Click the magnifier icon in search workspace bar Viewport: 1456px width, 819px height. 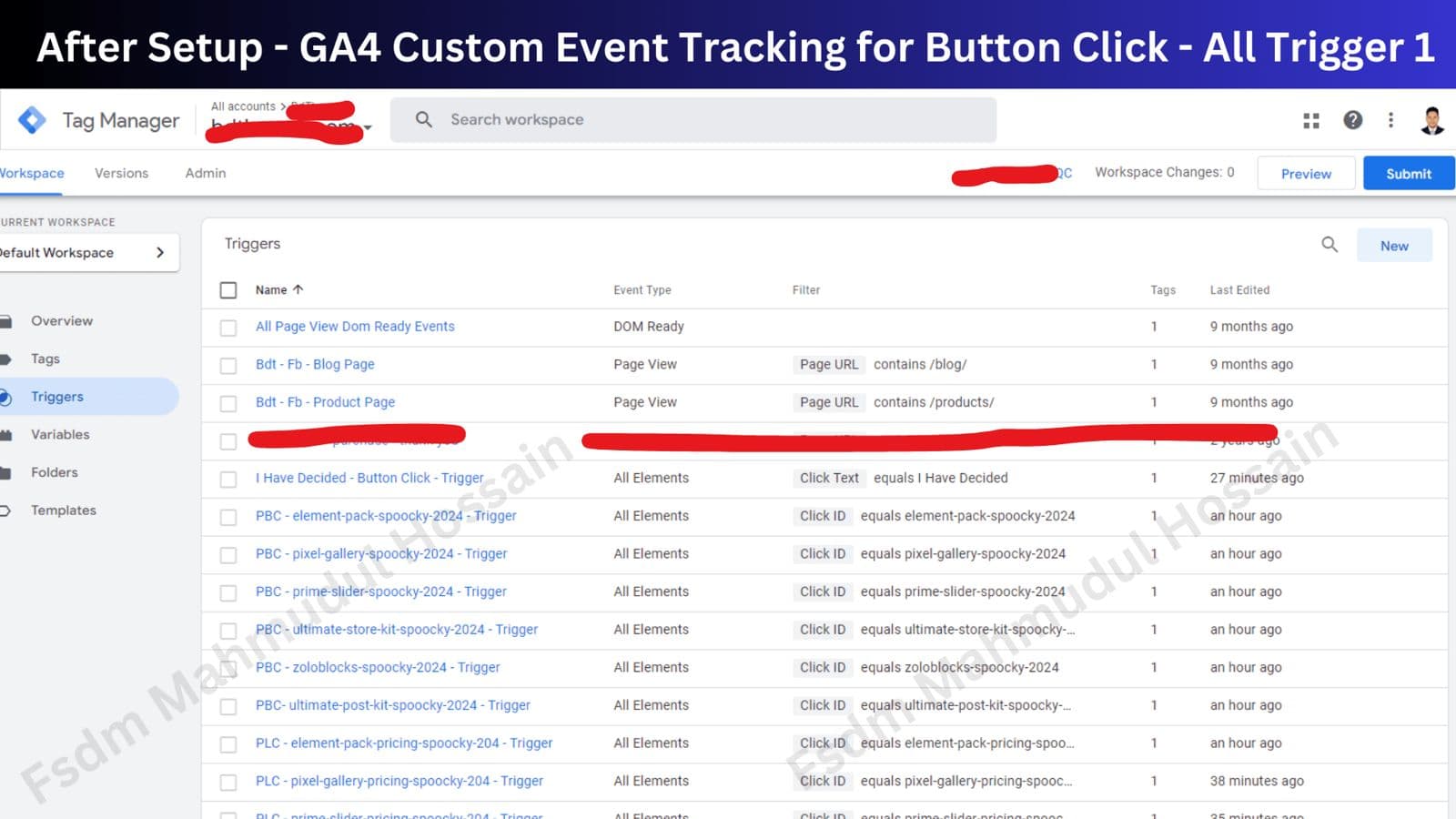(424, 119)
